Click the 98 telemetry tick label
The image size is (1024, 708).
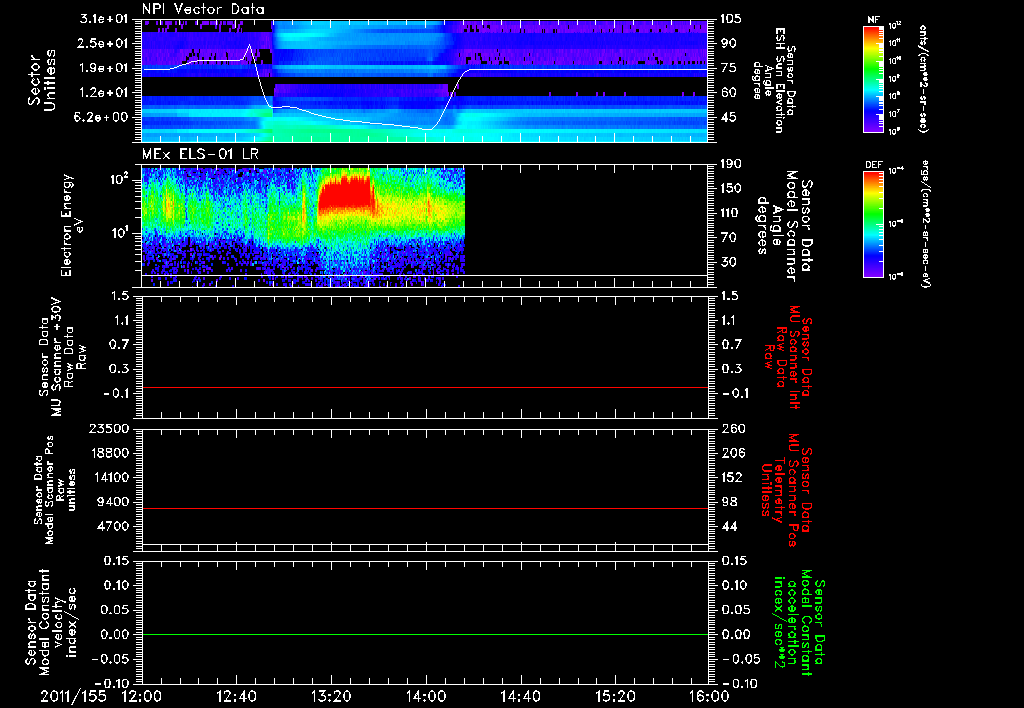pos(729,502)
